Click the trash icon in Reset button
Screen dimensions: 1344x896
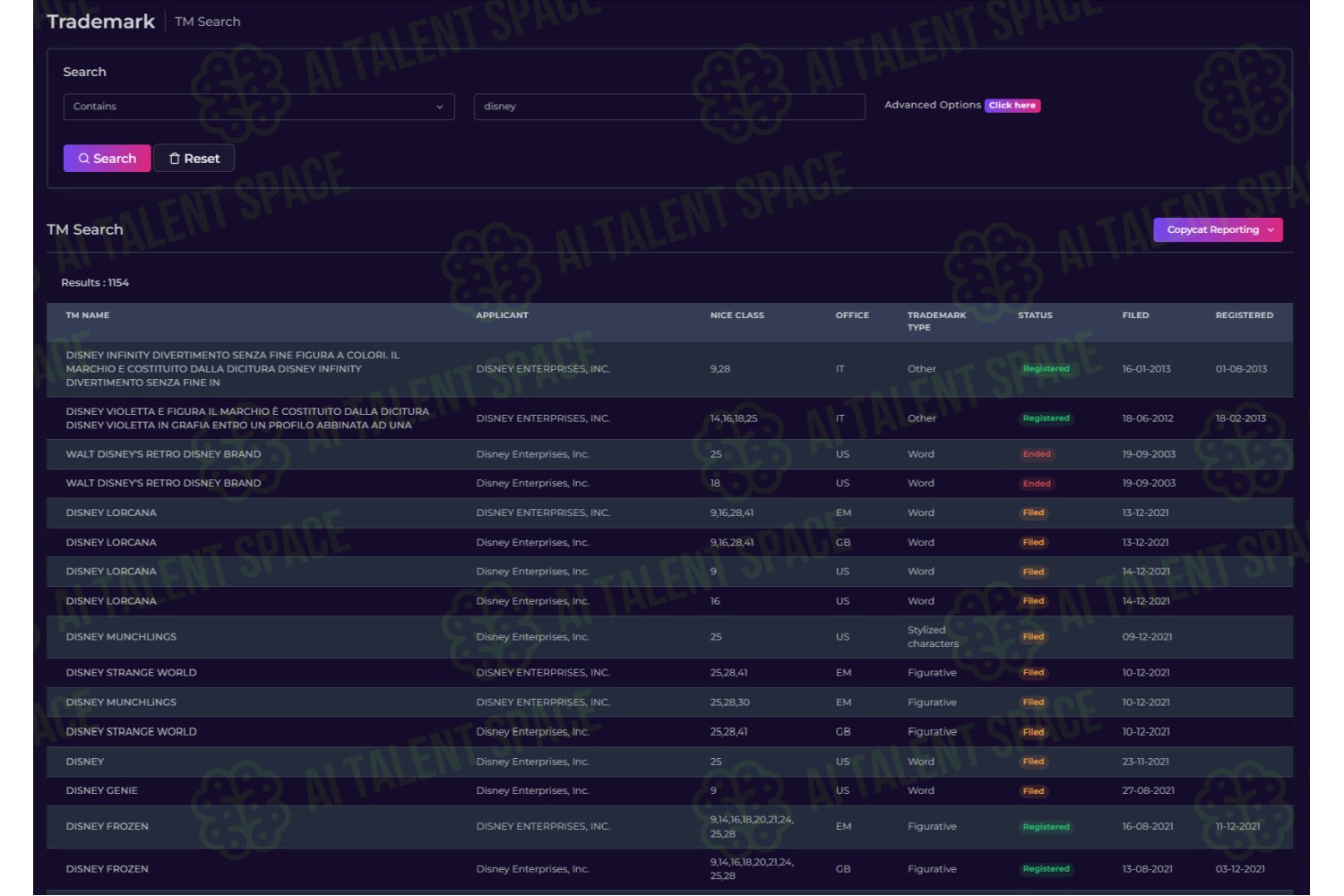tap(175, 159)
